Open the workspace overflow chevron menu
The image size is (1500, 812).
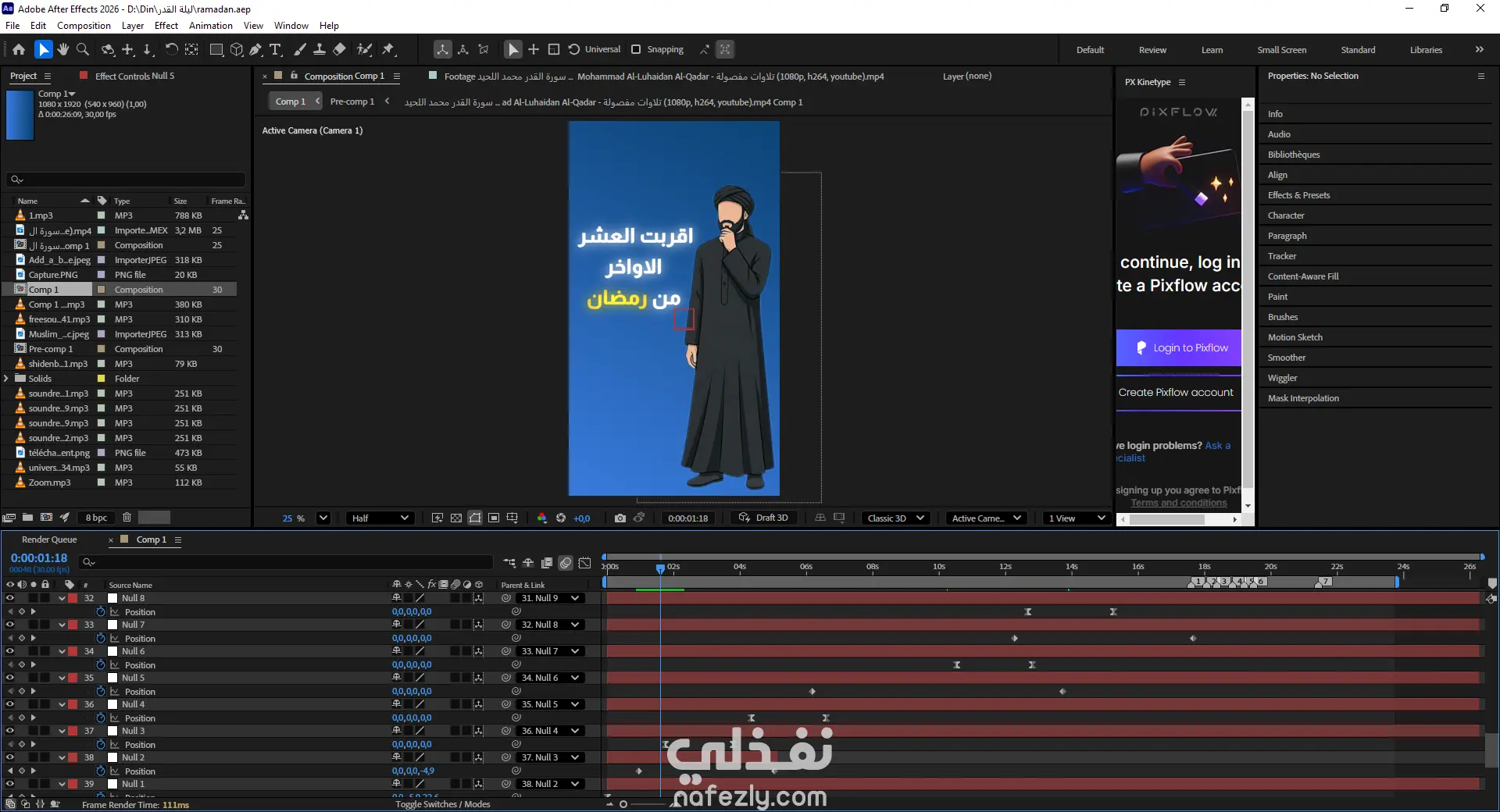click(1479, 49)
